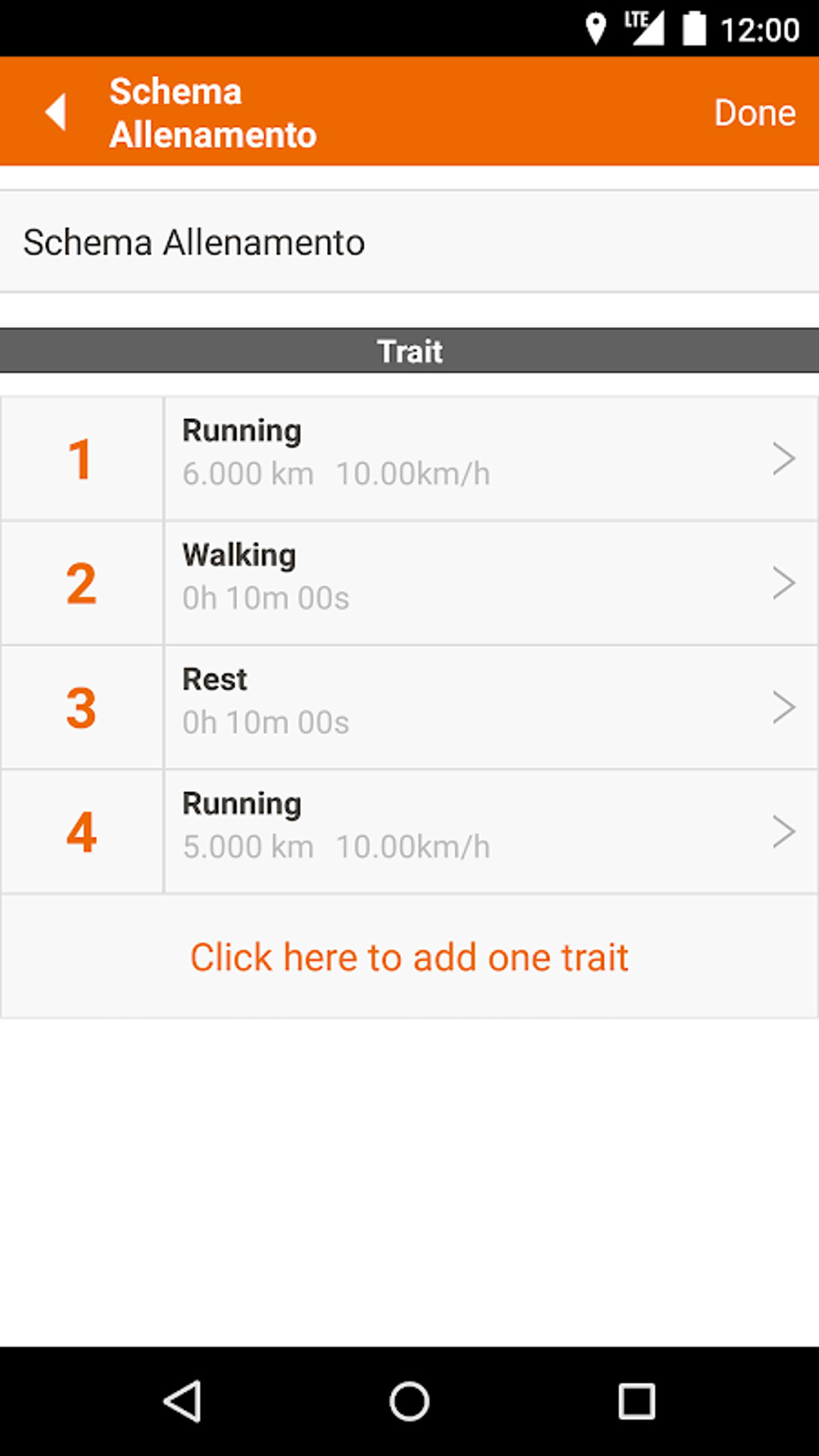Image resolution: width=819 pixels, height=1456 pixels.
Task: Edit the Schema Allenamento name field
Action: pyautogui.click(x=409, y=243)
